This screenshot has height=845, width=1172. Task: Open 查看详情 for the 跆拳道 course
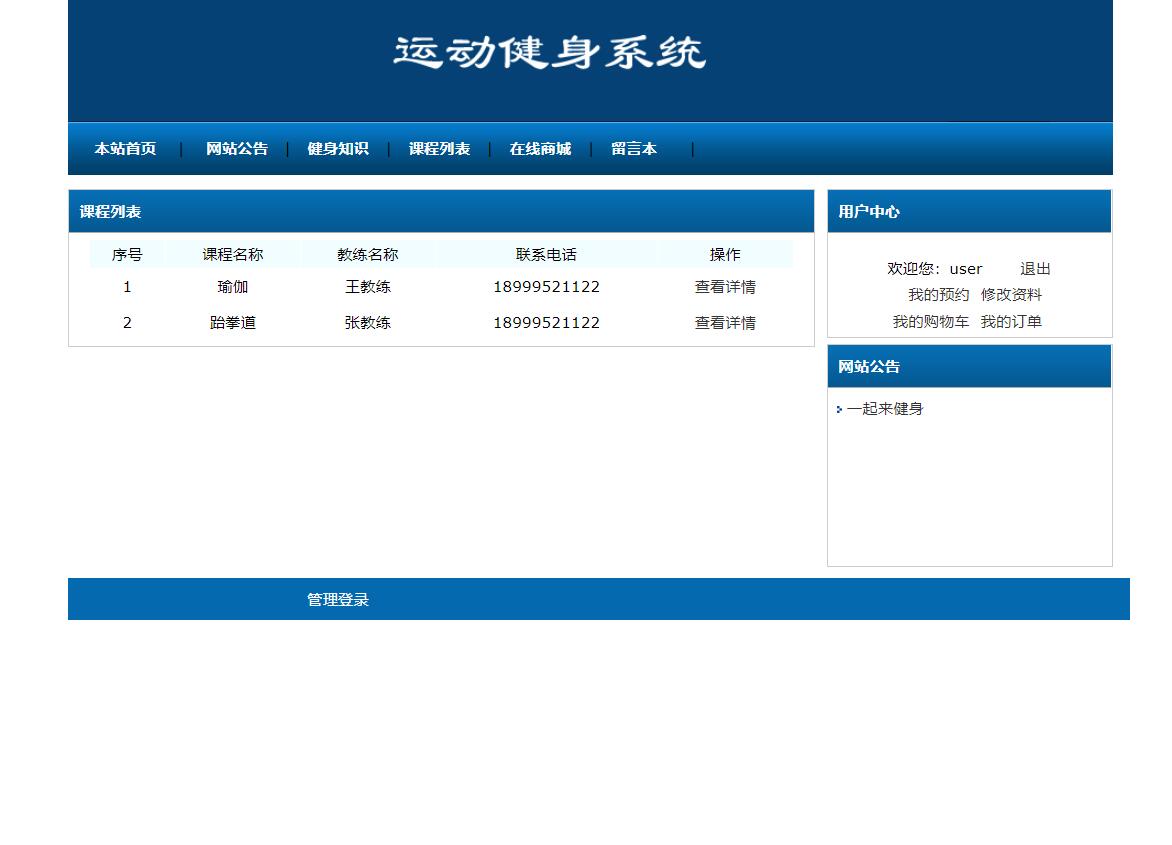[x=724, y=322]
